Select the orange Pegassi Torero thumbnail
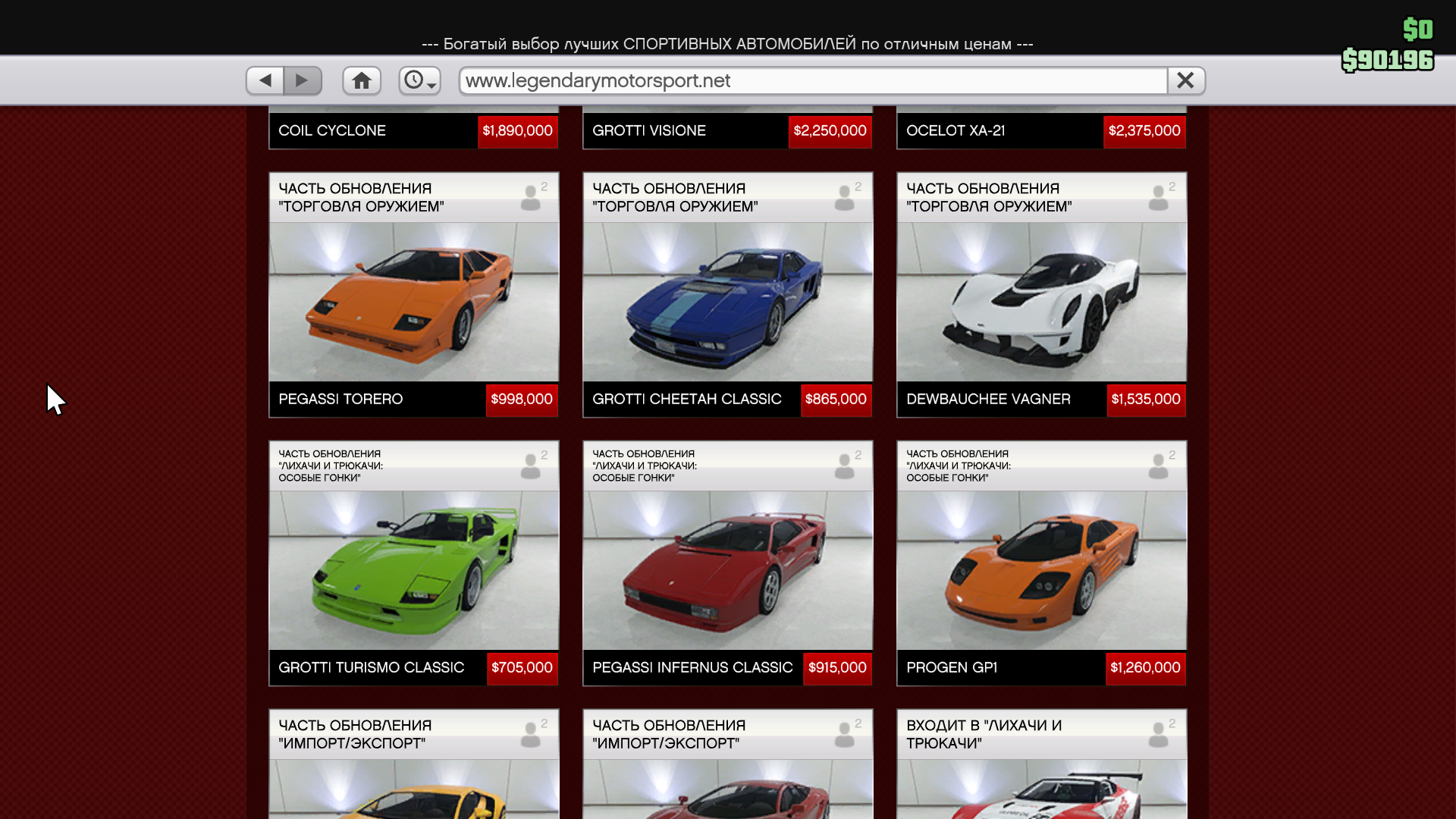 coord(413,302)
